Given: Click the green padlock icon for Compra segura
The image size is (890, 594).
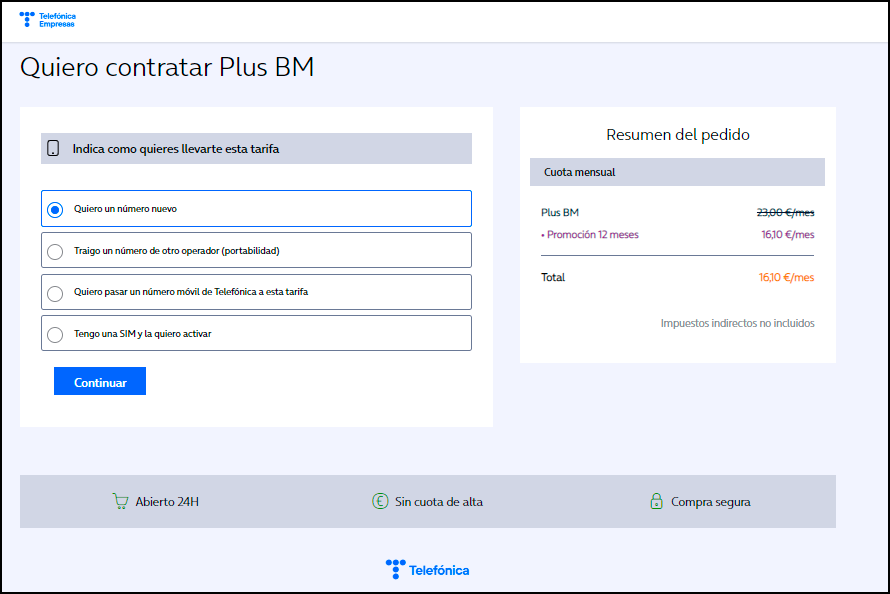Looking at the screenshot, I should pyautogui.click(x=658, y=501).
